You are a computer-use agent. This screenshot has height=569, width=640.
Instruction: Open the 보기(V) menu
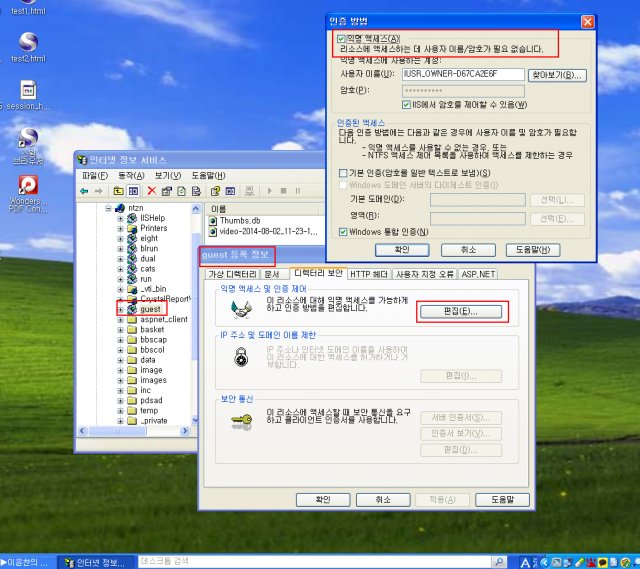167,176
